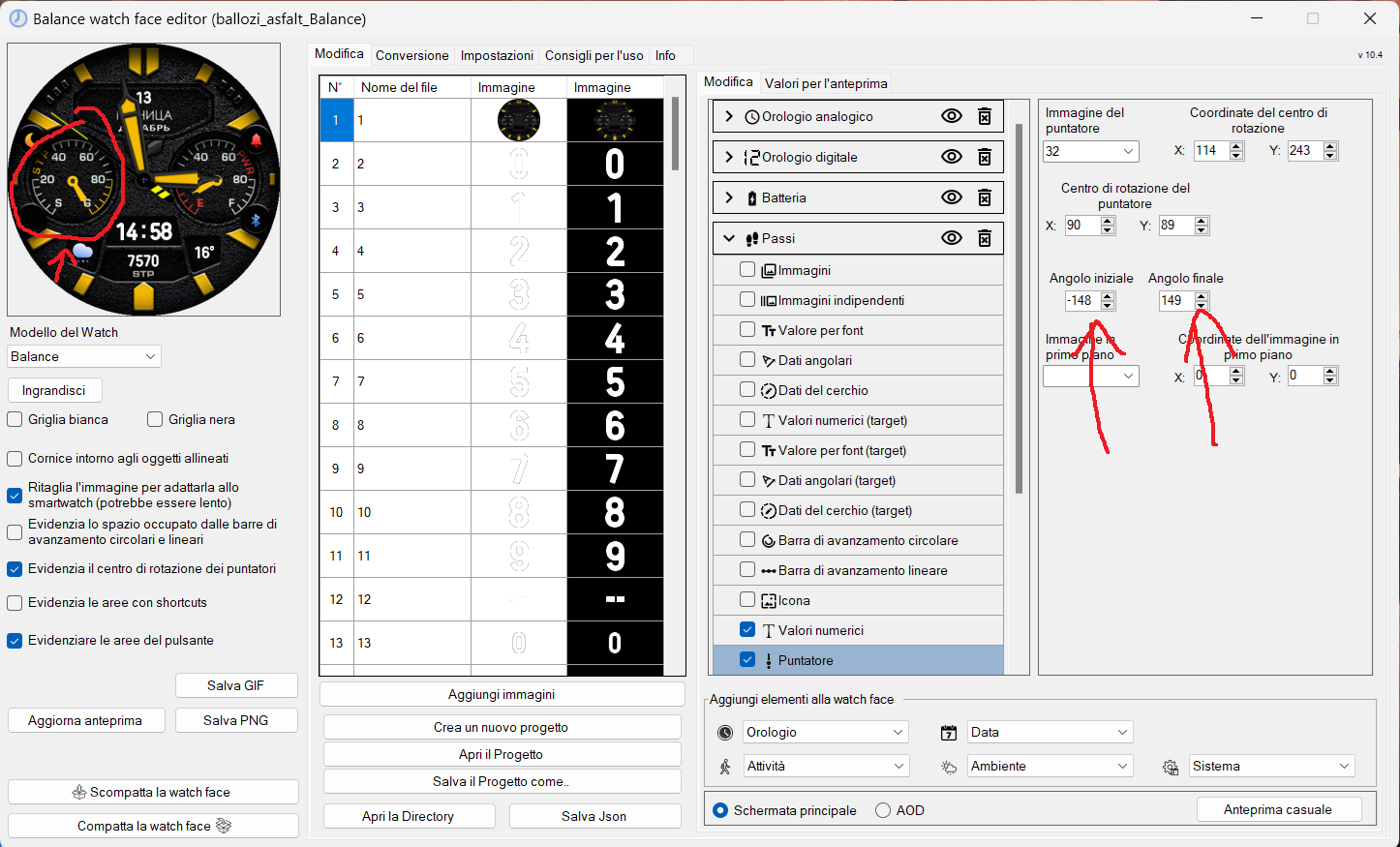Viewport: 1400px width, 847px height.
Task: Collapse the Passi section
Action: [729, 238]
